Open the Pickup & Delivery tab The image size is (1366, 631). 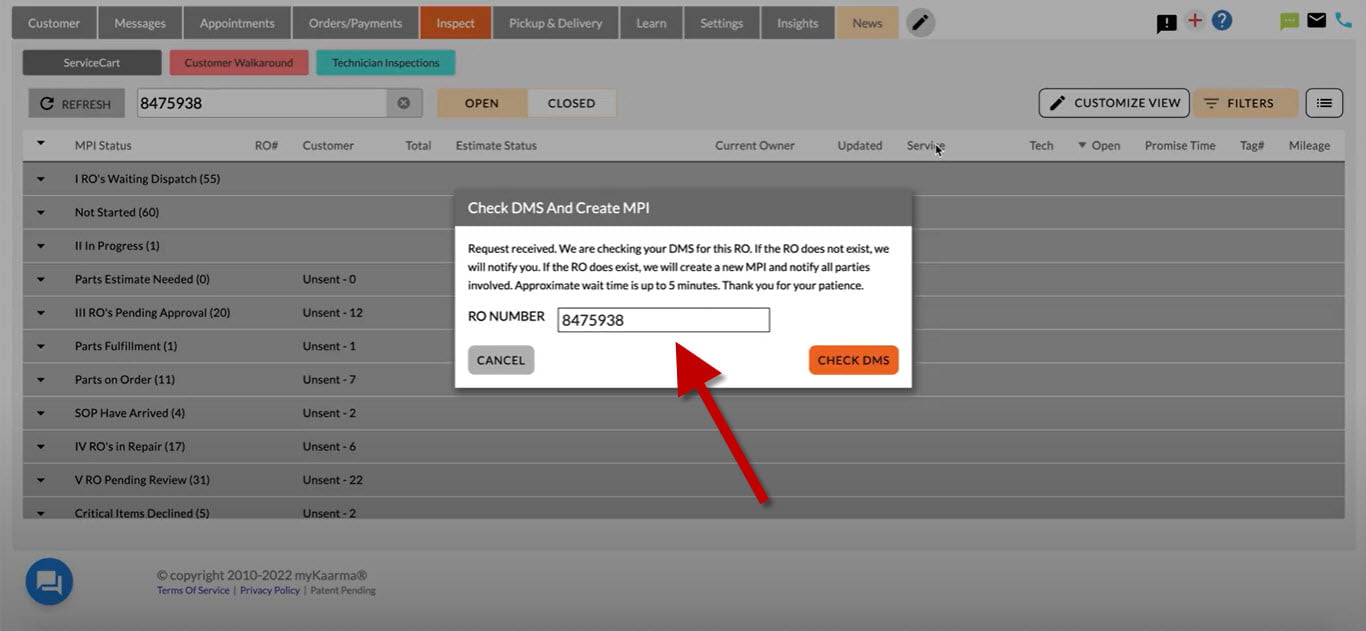(x=555, y=23)
